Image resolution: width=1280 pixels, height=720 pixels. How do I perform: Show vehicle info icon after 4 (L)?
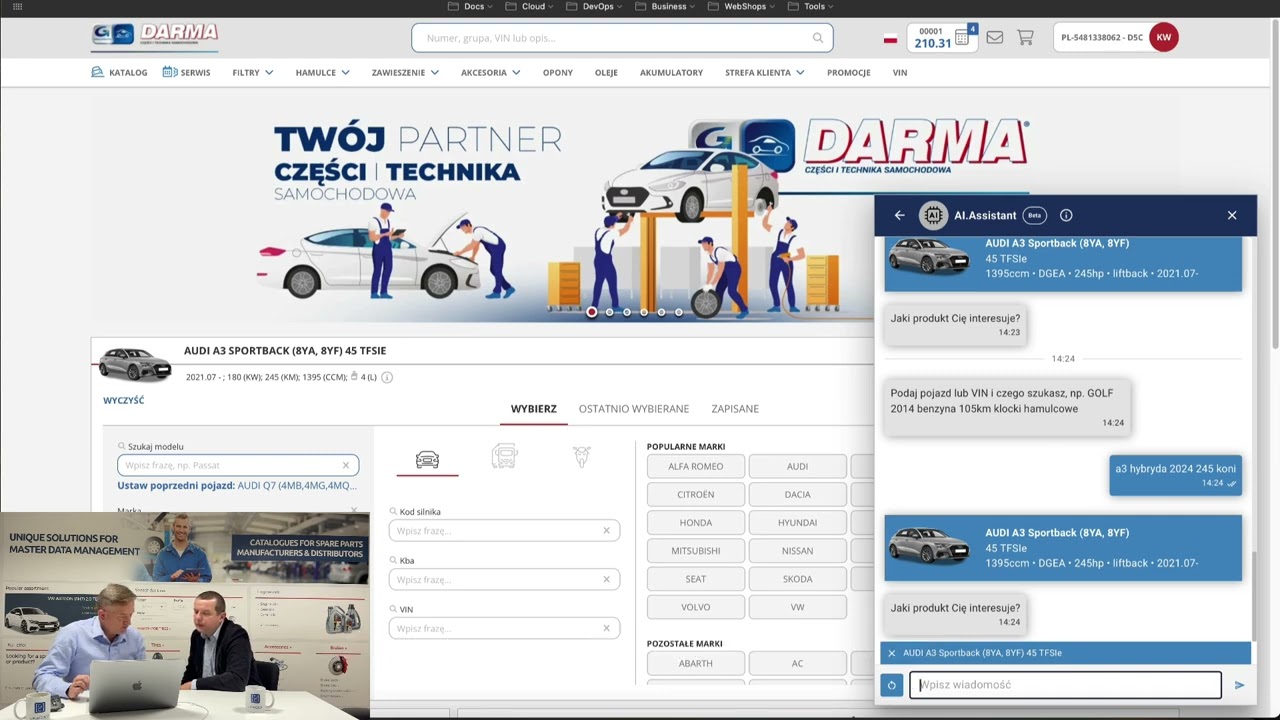(387, 377)
